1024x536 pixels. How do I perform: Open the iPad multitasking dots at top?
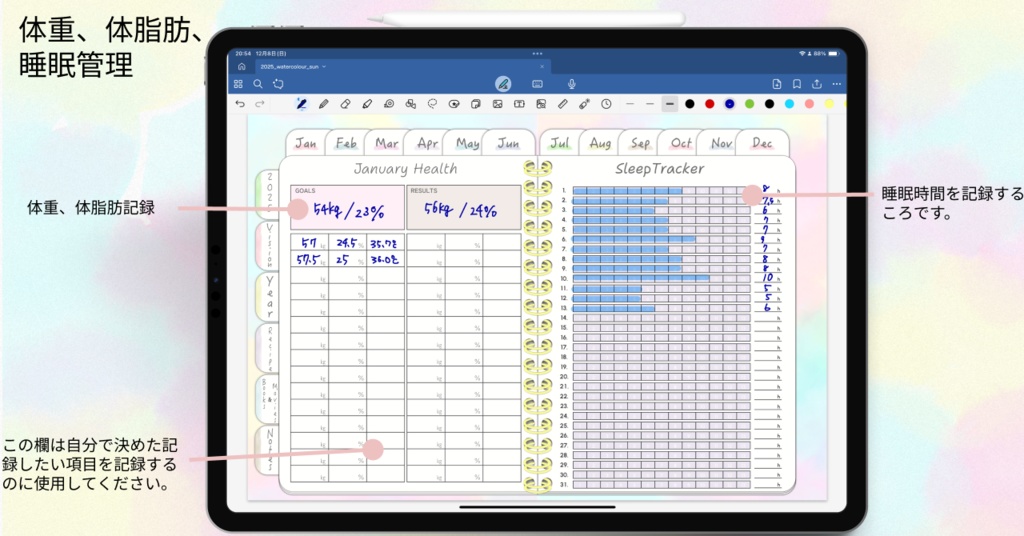click(537, 54)
